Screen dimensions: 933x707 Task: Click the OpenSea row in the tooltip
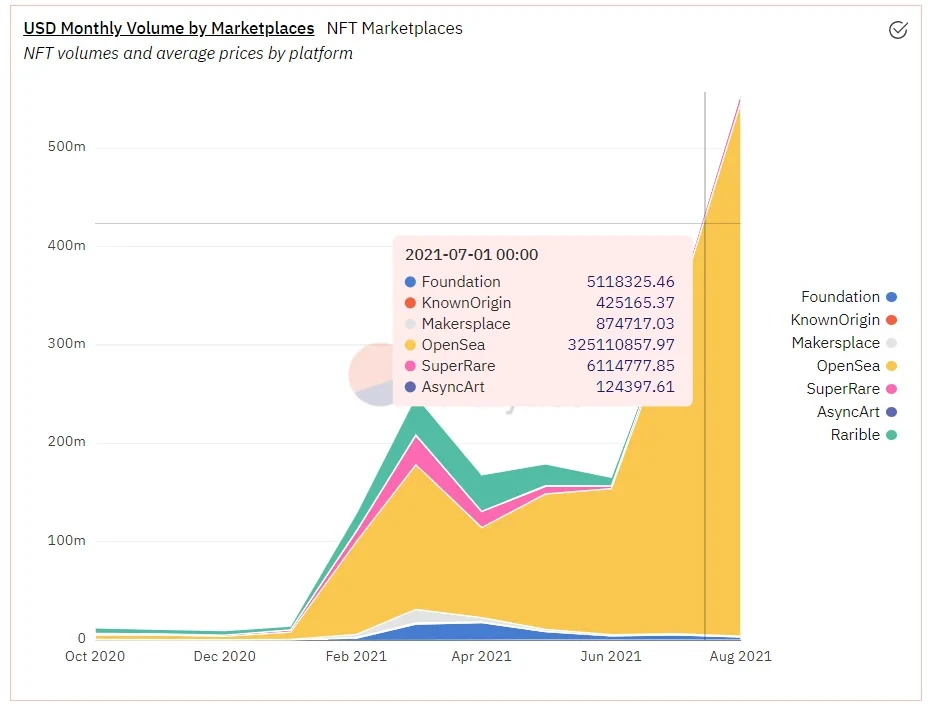[540, 345]
